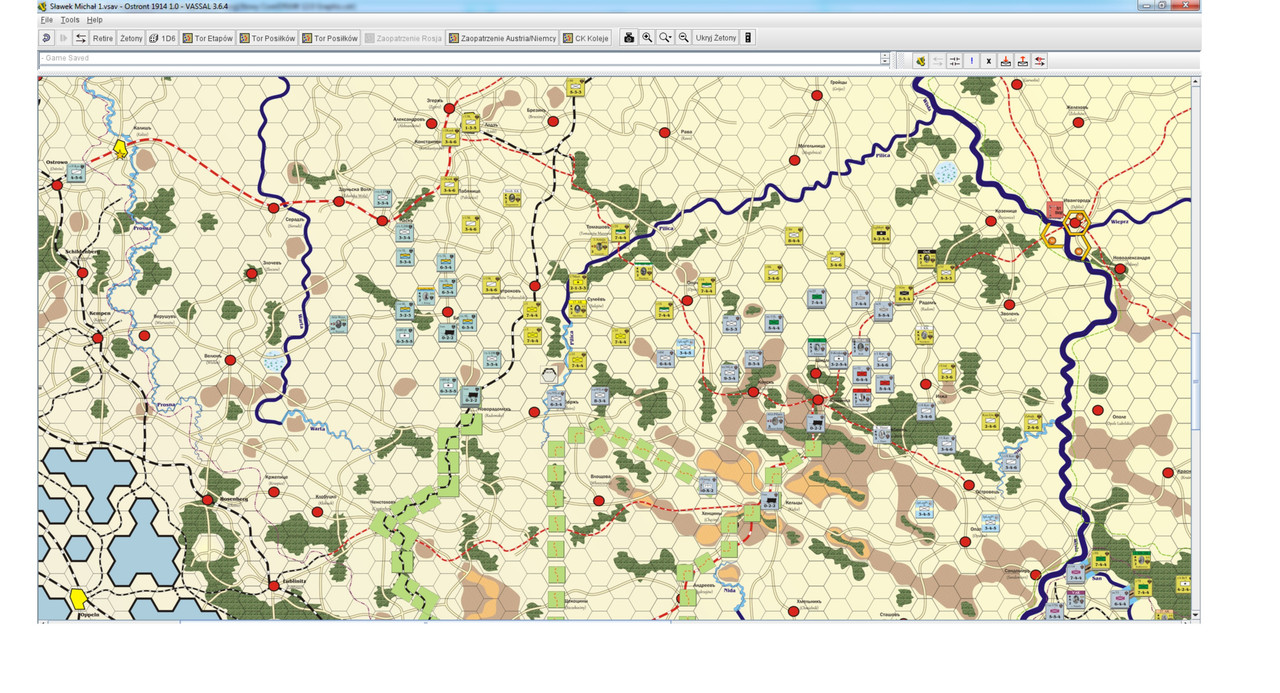This screenshot has width=1280, height=693.
Task: Click the Wieprz river label
Action: pyautogui.click(x=1118, y=222)
